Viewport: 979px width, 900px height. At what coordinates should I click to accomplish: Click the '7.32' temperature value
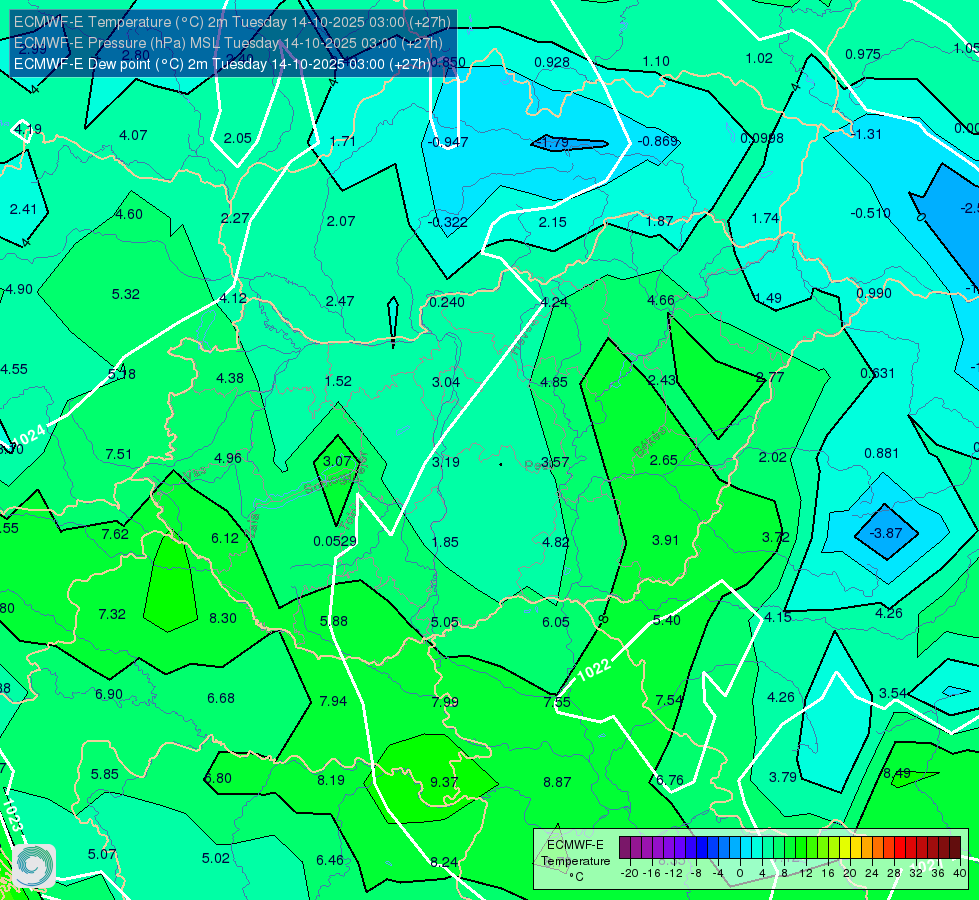(112, 614)
